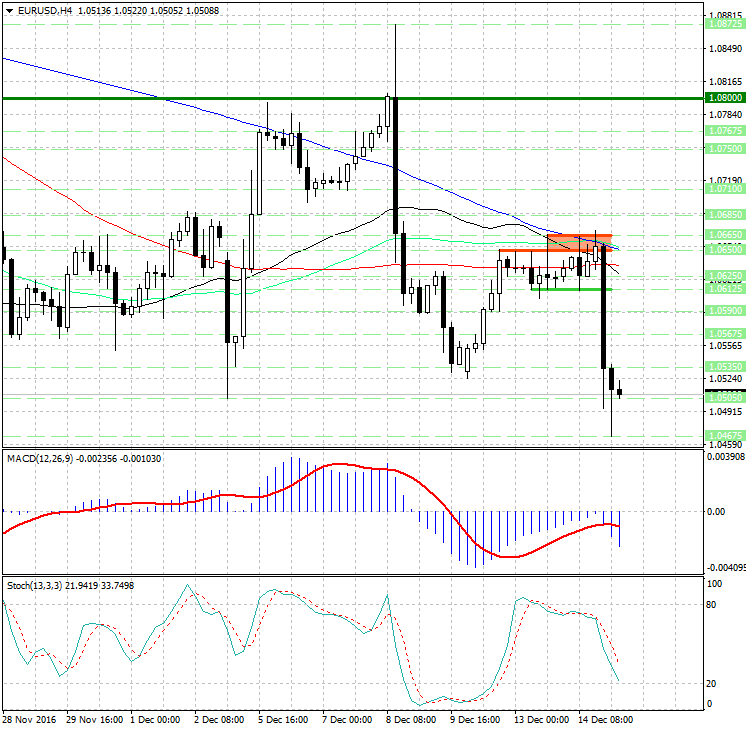Screen dimensions: 746x731
Task: Select the 1.07500 price level label
Action: click(725, 149)
